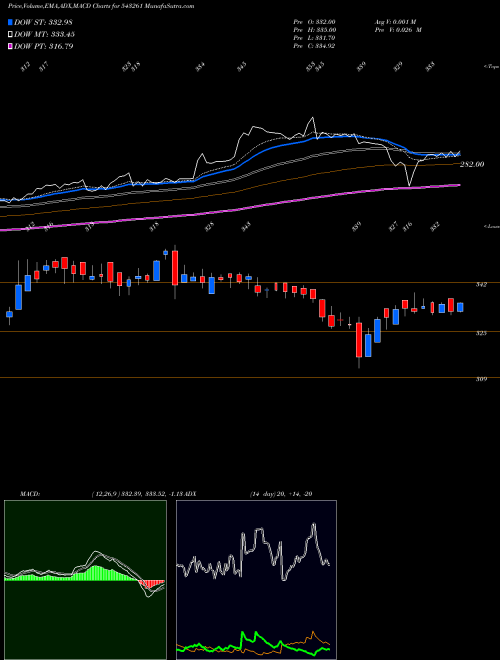
Task: Select the 'DOW MT: 333.45' legend text
Action: [44, 35]
